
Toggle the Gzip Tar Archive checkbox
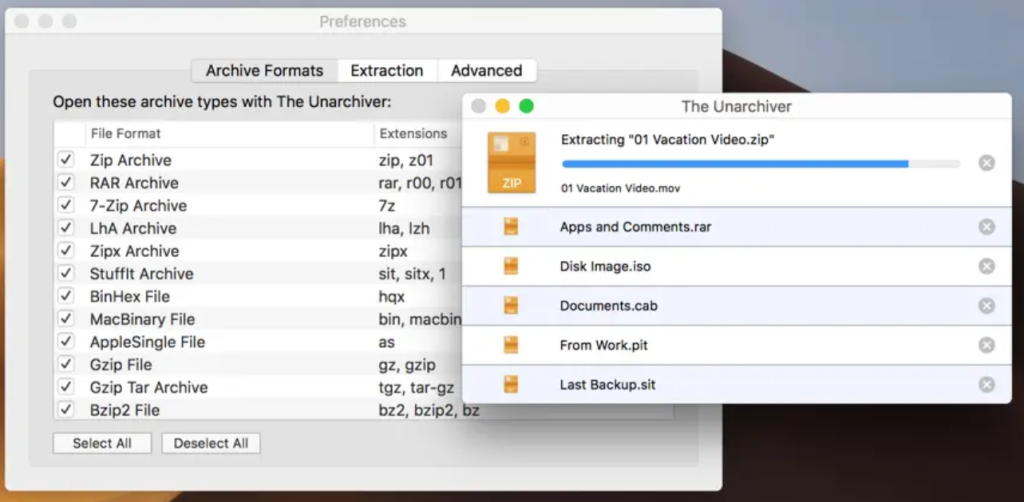pyautogui.click(x=66, y=386)
